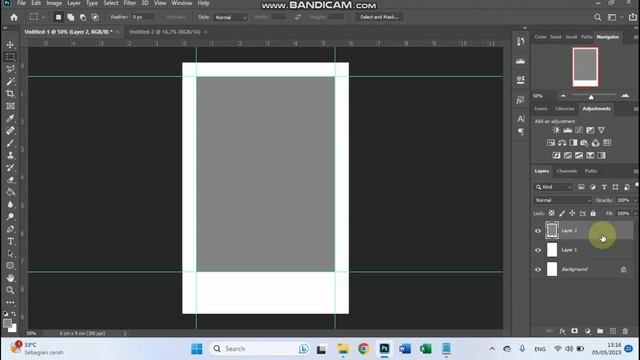Create a new layer with plus icon
The width and height of the screenshot is (640, 360).
pos(613,331)
